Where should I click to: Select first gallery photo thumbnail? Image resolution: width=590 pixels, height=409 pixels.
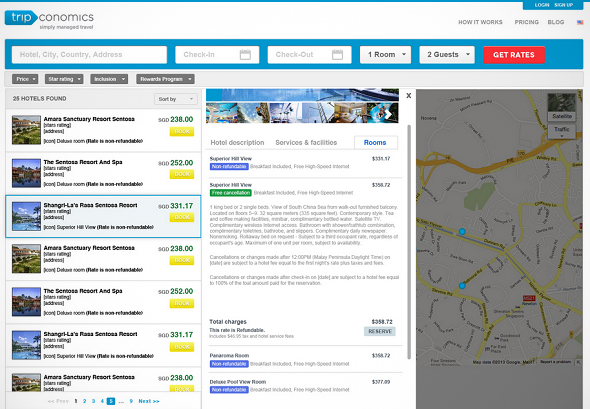click(x=222, y=113)
